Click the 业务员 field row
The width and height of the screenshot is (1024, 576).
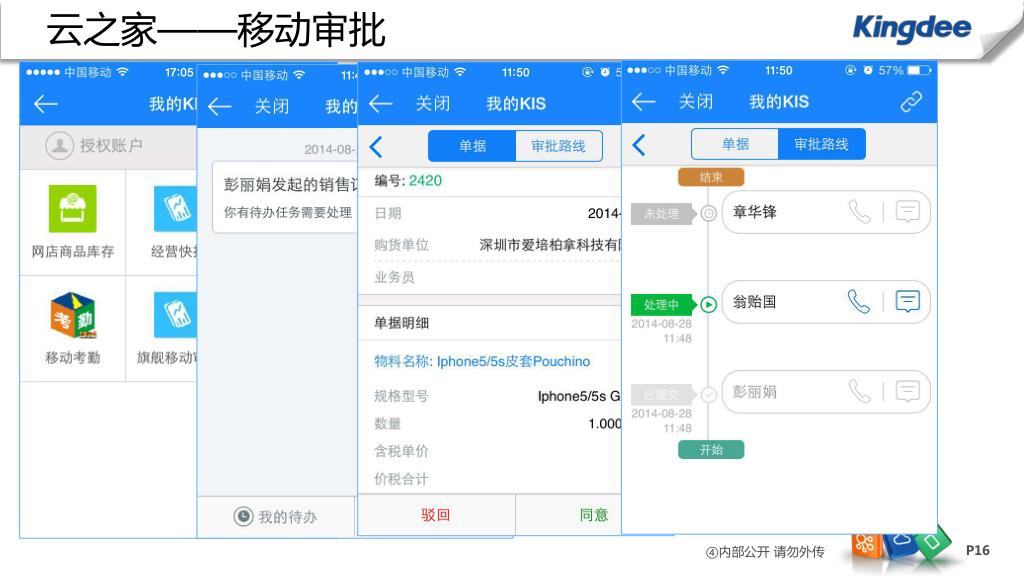point(490,277)
